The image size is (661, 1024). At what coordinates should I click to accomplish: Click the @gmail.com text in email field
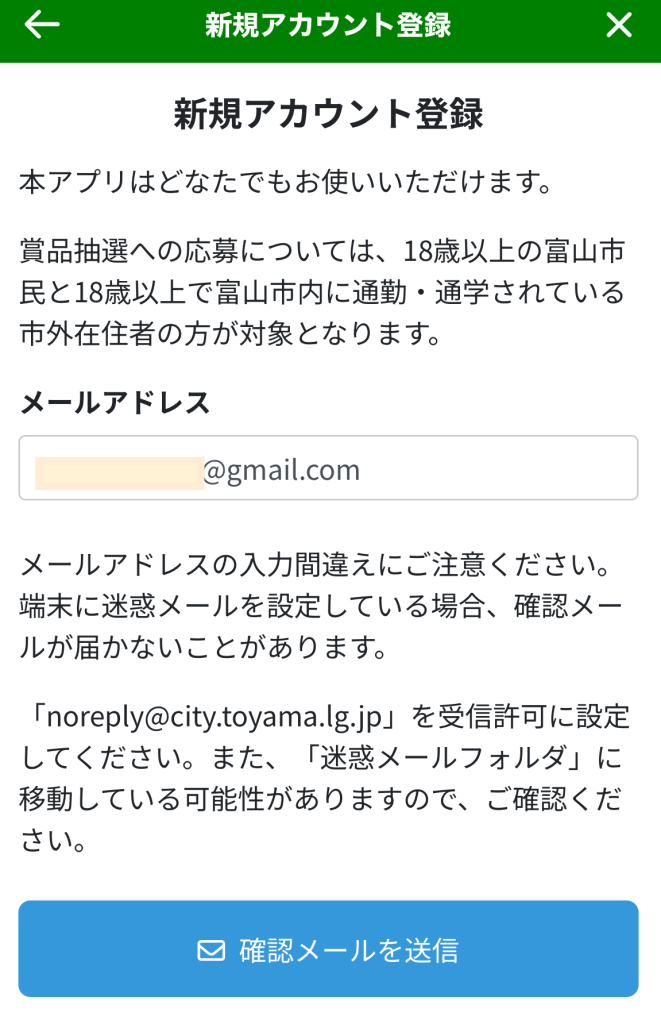pos(282,470)
